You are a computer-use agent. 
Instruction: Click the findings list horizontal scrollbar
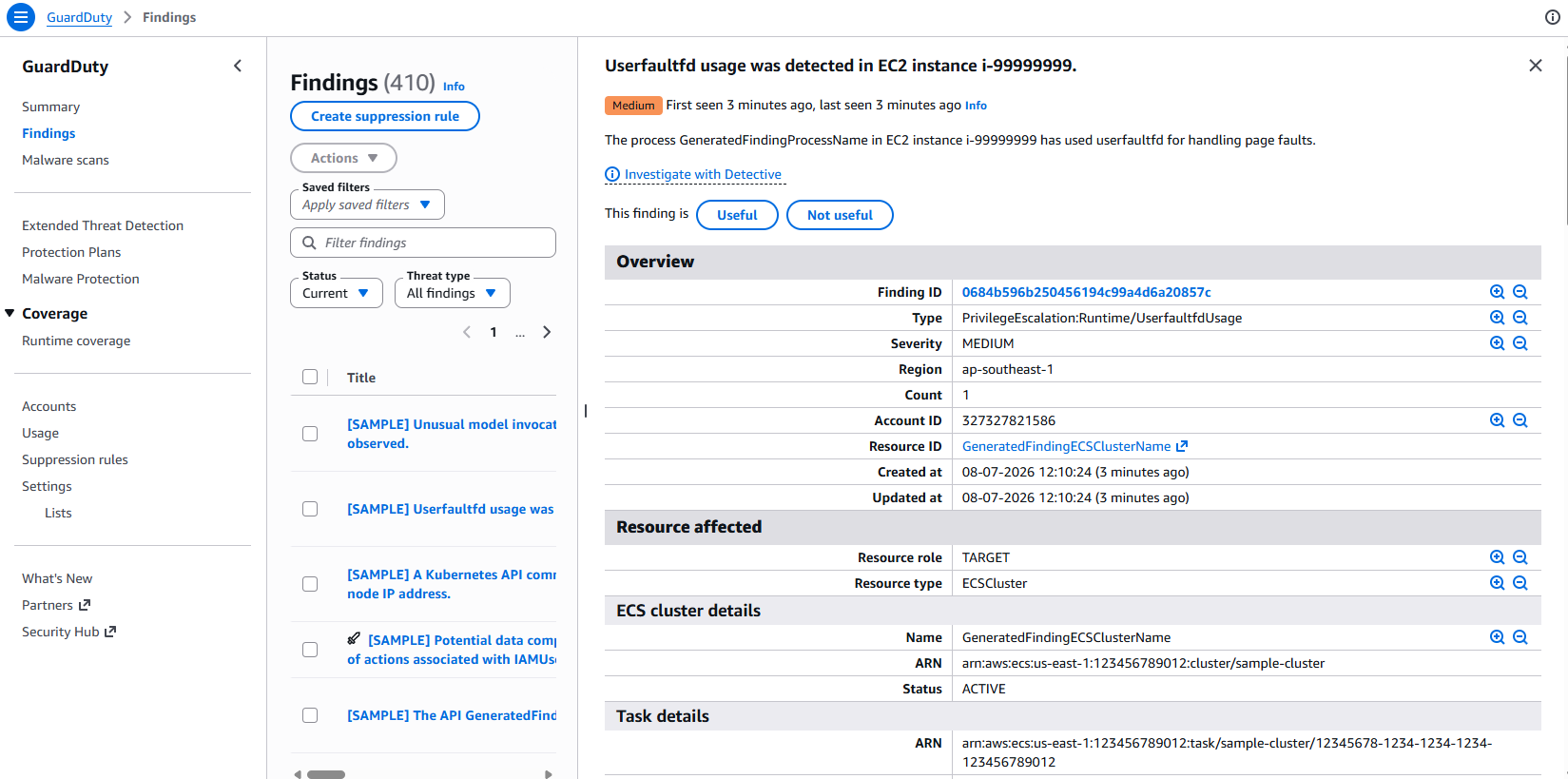[326, 774]
